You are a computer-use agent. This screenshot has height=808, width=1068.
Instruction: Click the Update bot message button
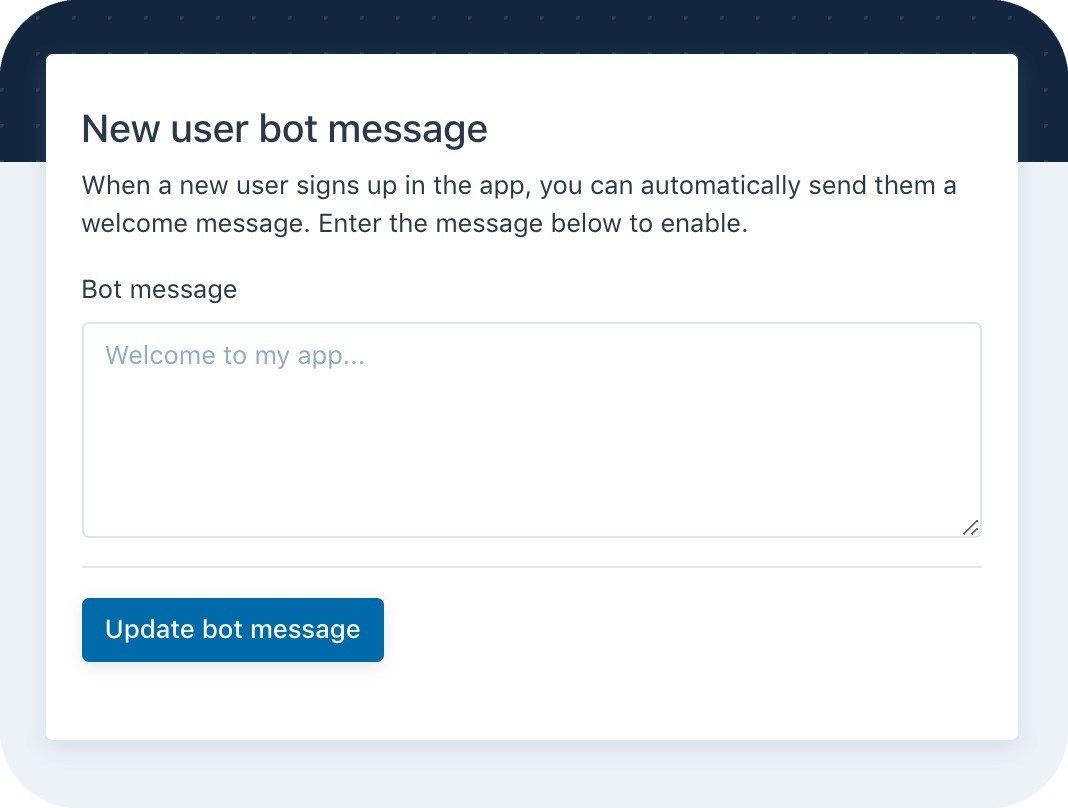coord(232,630)
